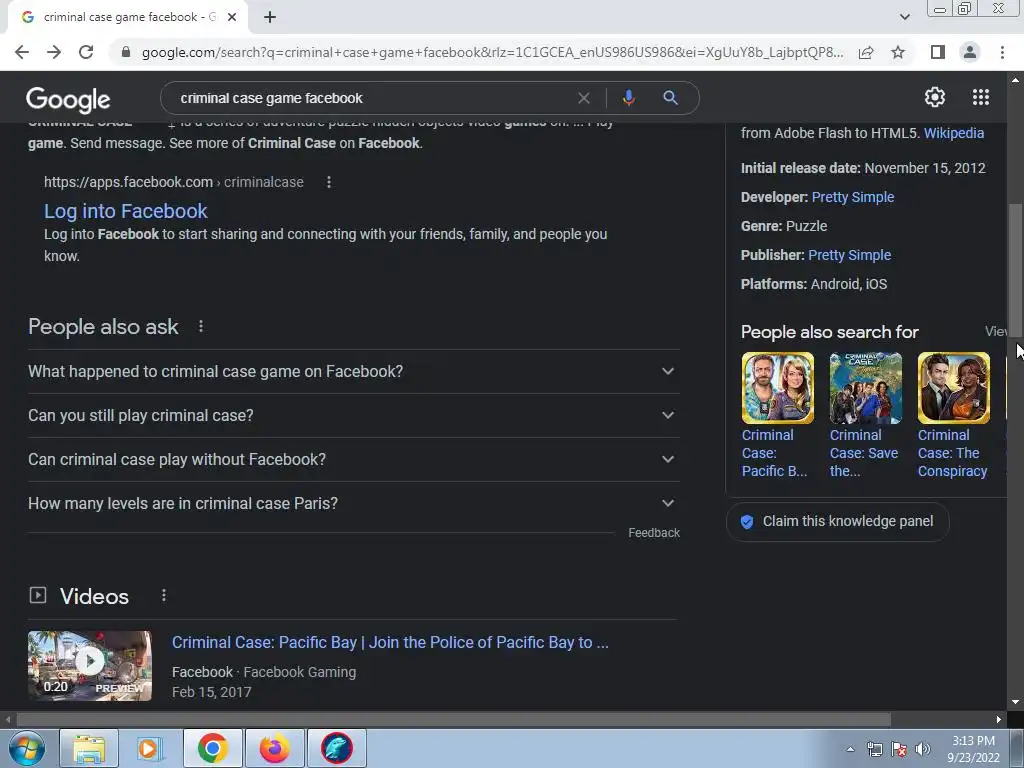Click the 'Genre: Puzzle' text
Image resolution: width=1024 pixels, height=768 pixels.
tap(784, 227)
